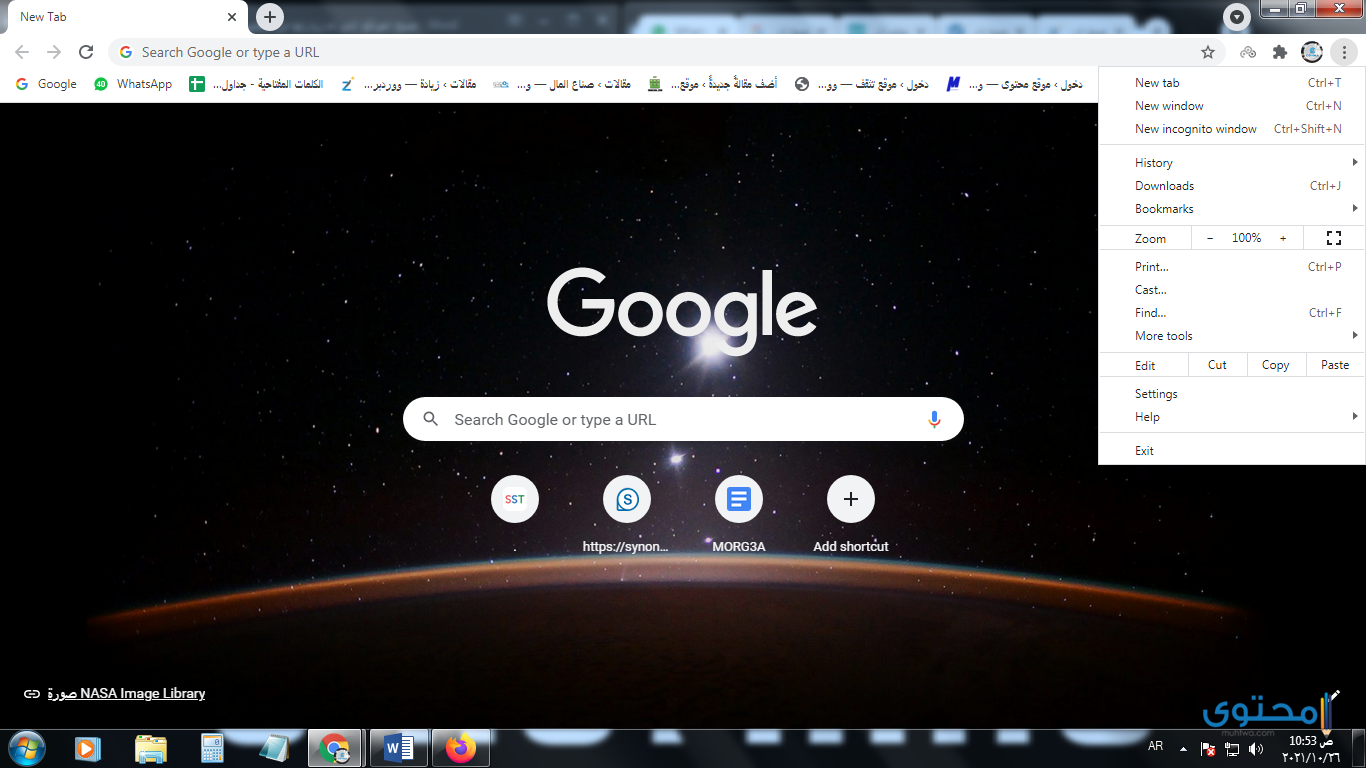This screenshot has height=768, width=1366.
Task: Start voice search with microphone icon
Action: [934, 419]
